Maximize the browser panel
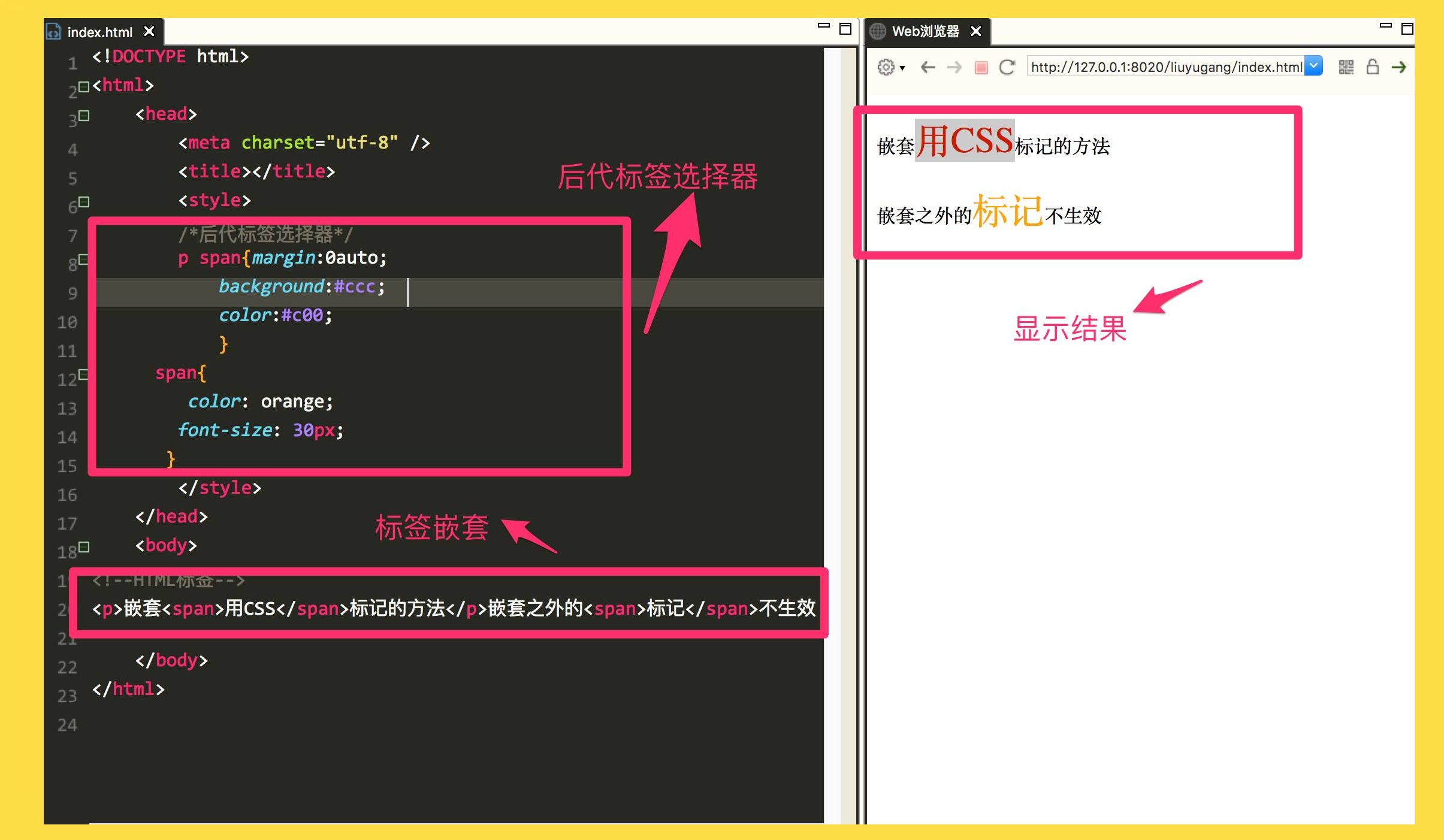This screenshot has height=840, width=1444. (1407, 28)
